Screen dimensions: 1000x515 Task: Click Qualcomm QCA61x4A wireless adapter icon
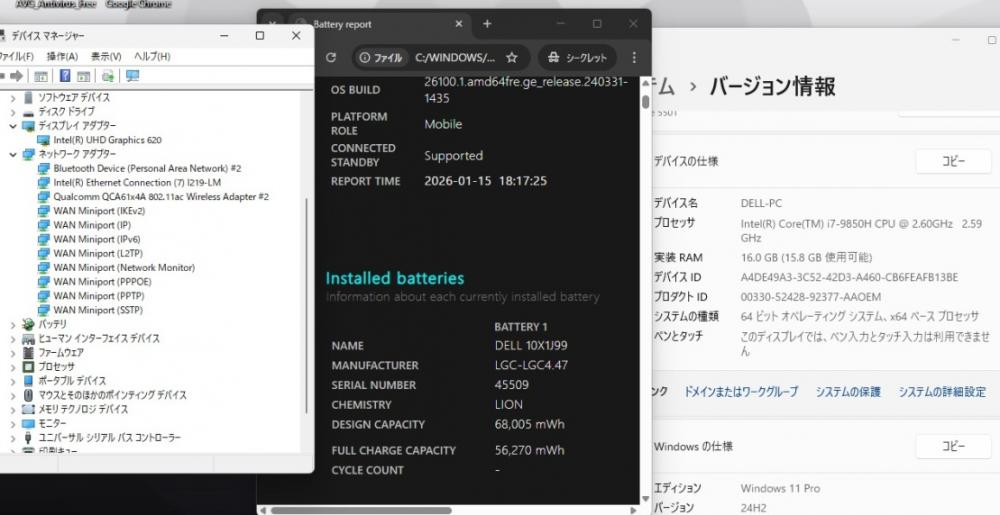(43, 196)
